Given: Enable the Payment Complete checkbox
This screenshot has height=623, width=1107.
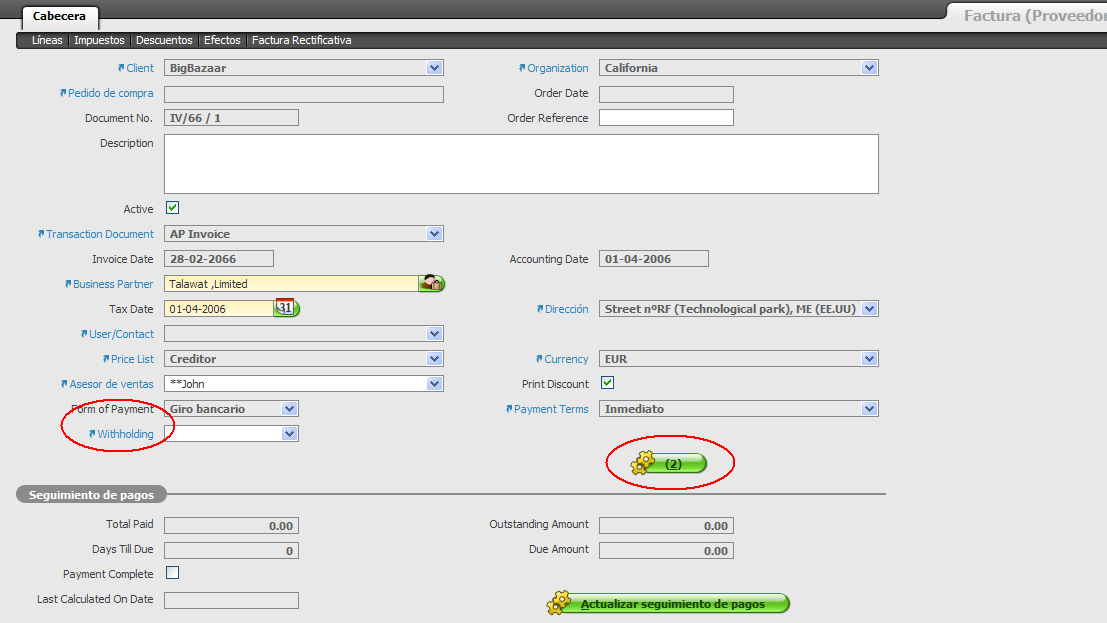Looking at the screenshot, I should (172, 573).
